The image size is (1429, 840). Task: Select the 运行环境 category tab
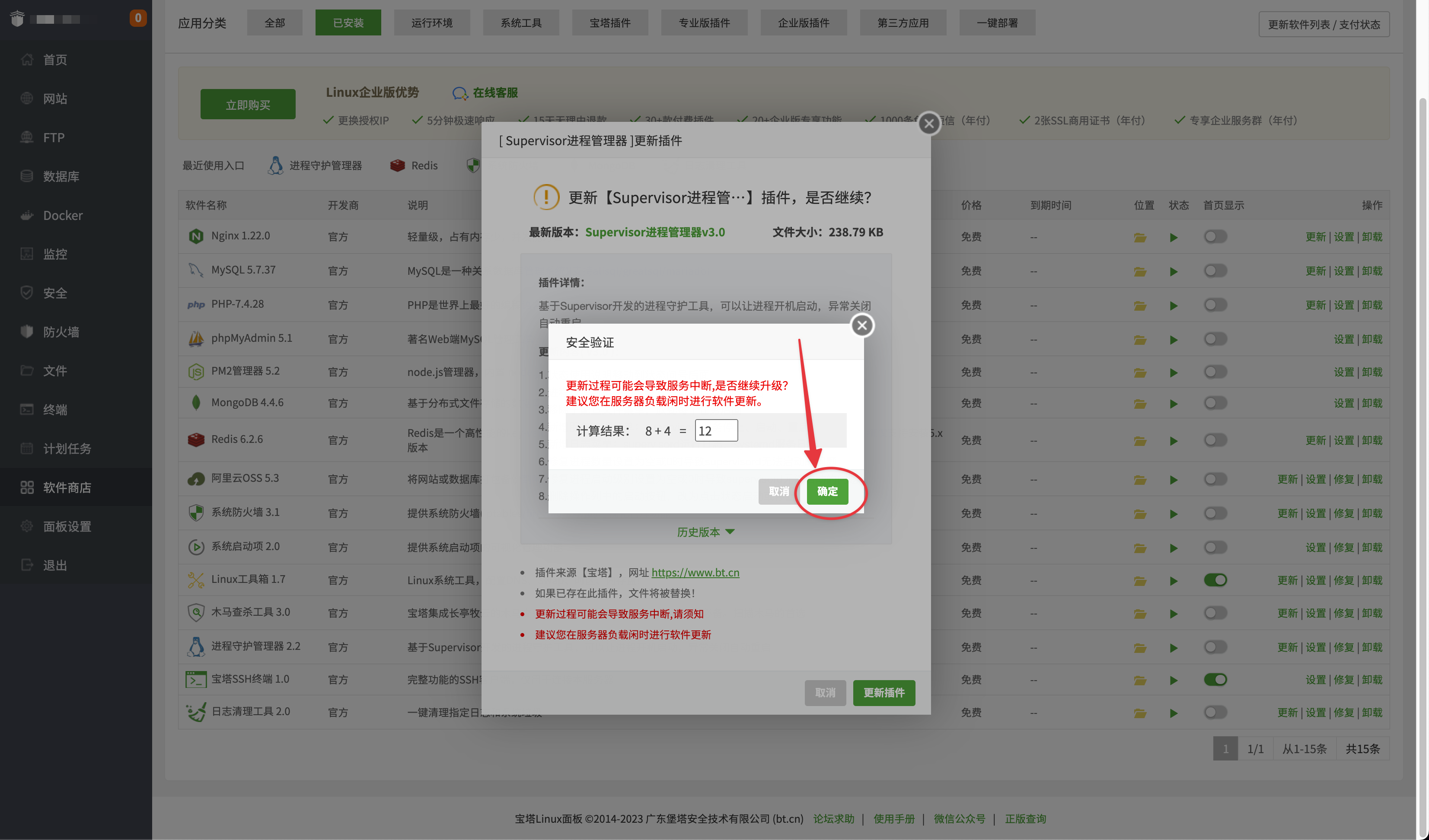click(x=431, y=22)
